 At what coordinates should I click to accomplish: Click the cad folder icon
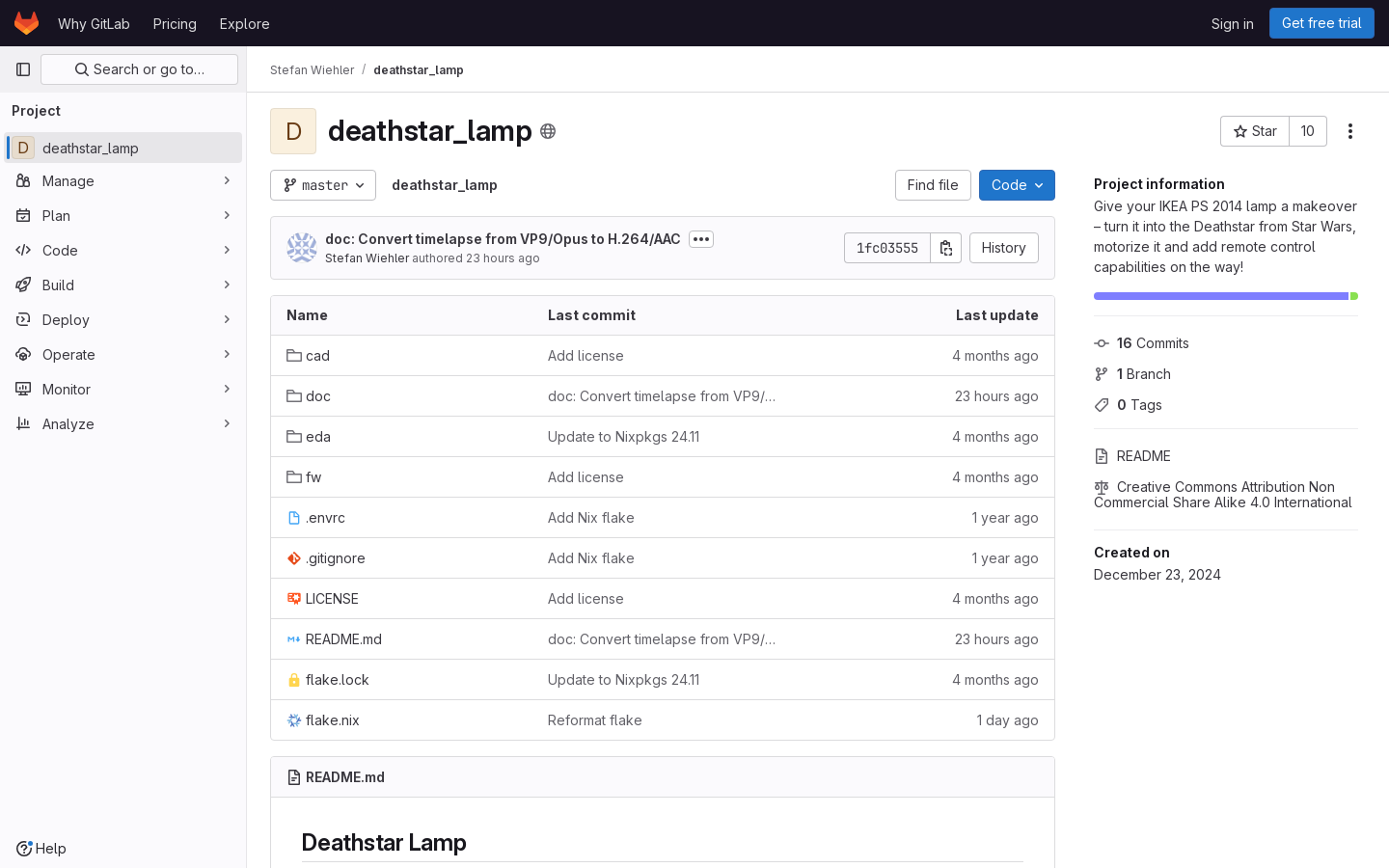pyautogui.click(x=294, y=356)
